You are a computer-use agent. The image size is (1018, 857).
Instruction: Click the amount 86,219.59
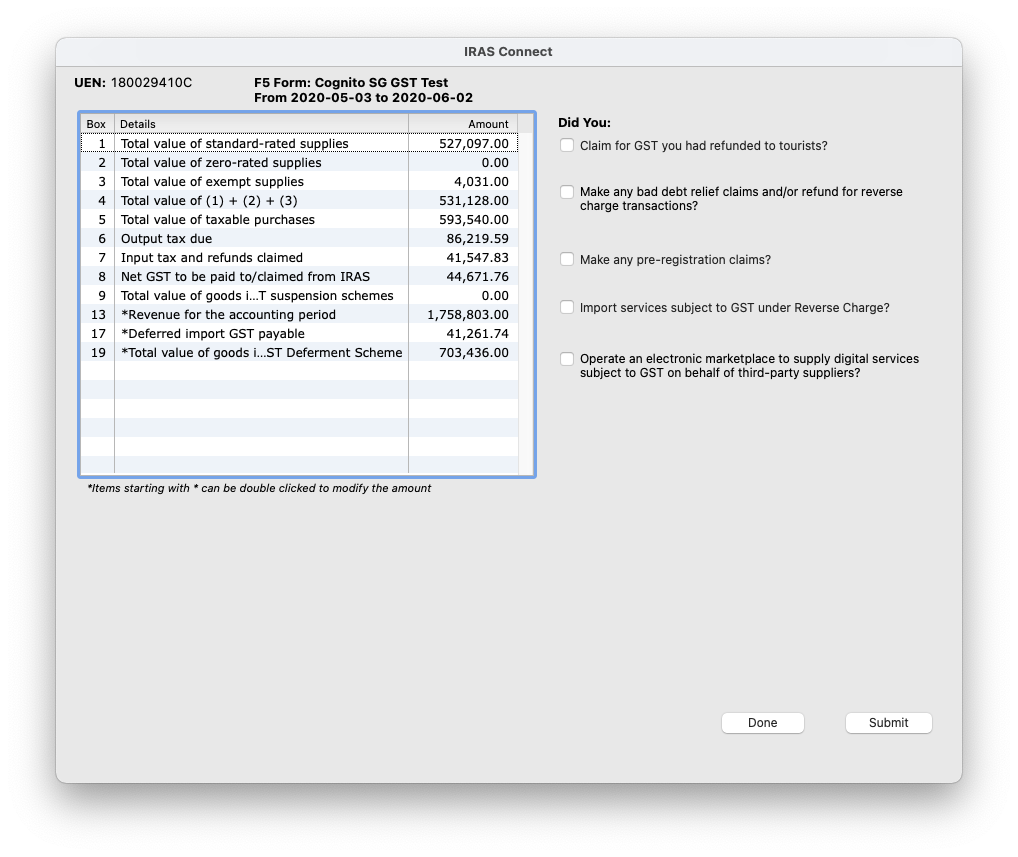[477, 238]
